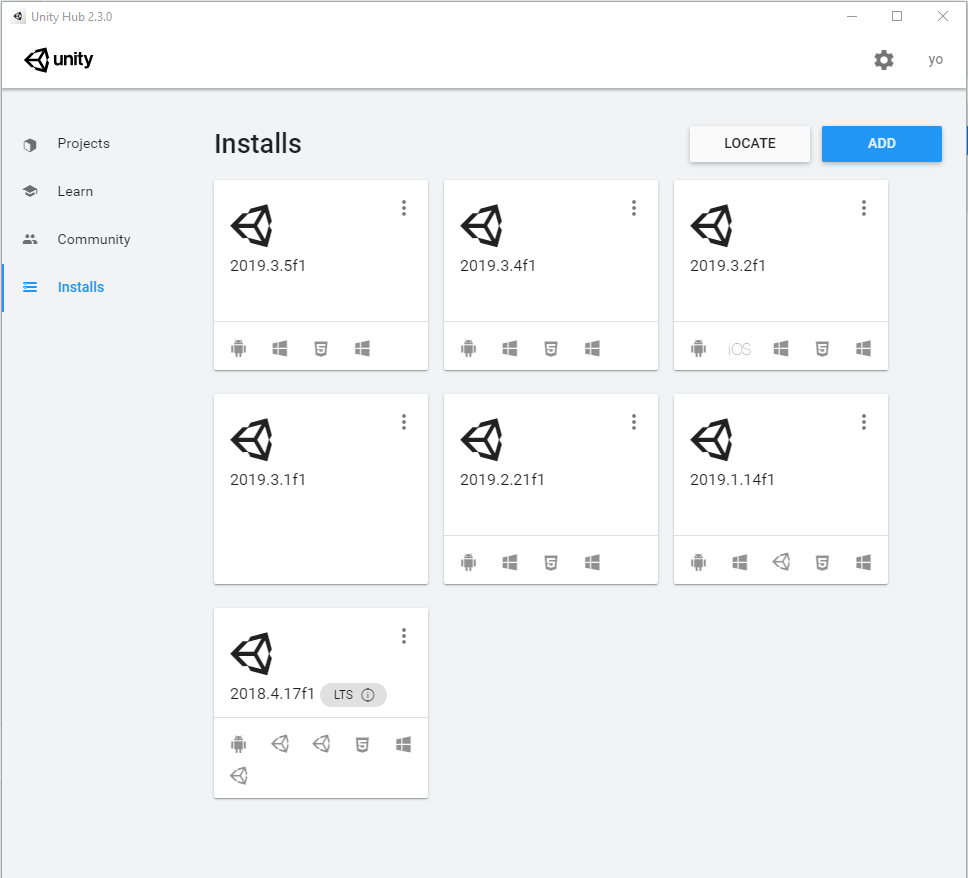Open the Community section
Viewport: 968px width, 878px height.
tap(94, 240)
